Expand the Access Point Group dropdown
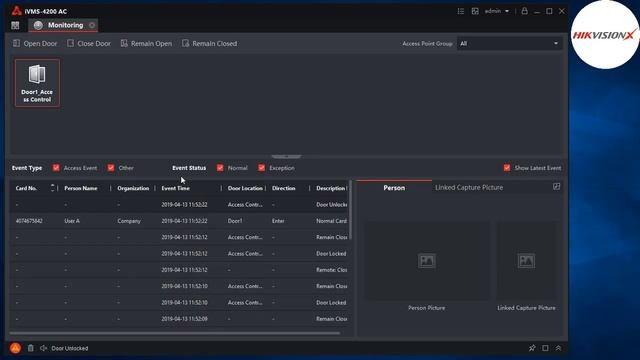 coord(509,43)
